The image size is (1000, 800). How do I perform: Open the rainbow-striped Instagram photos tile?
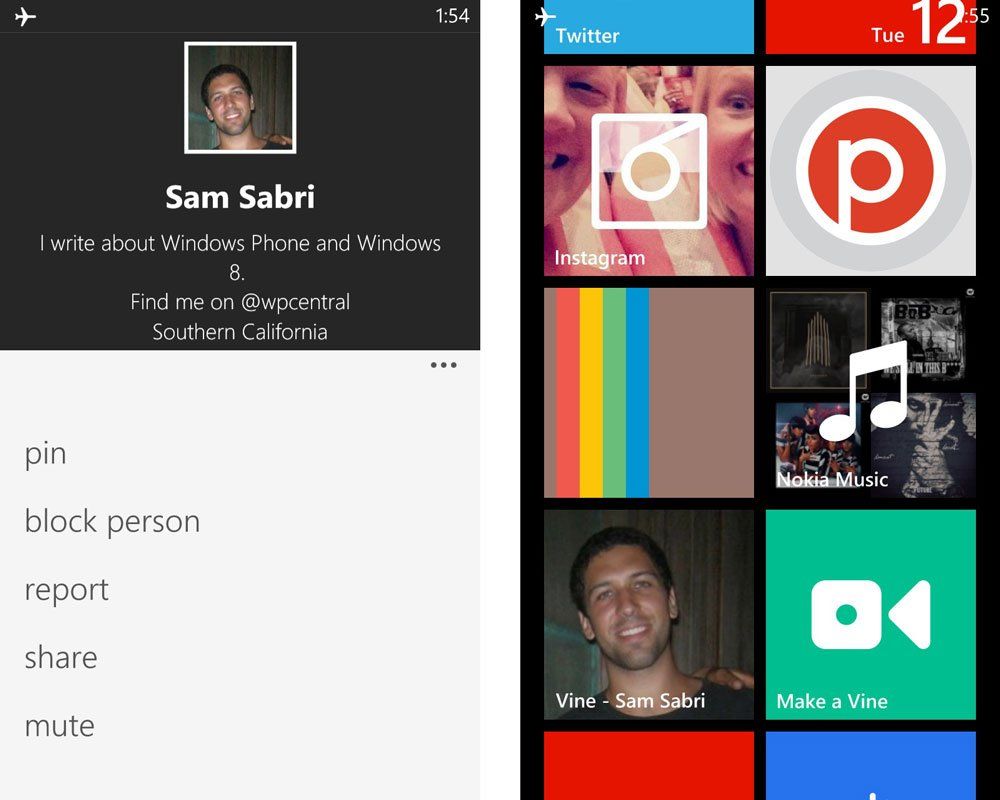(x=649, y=392)
